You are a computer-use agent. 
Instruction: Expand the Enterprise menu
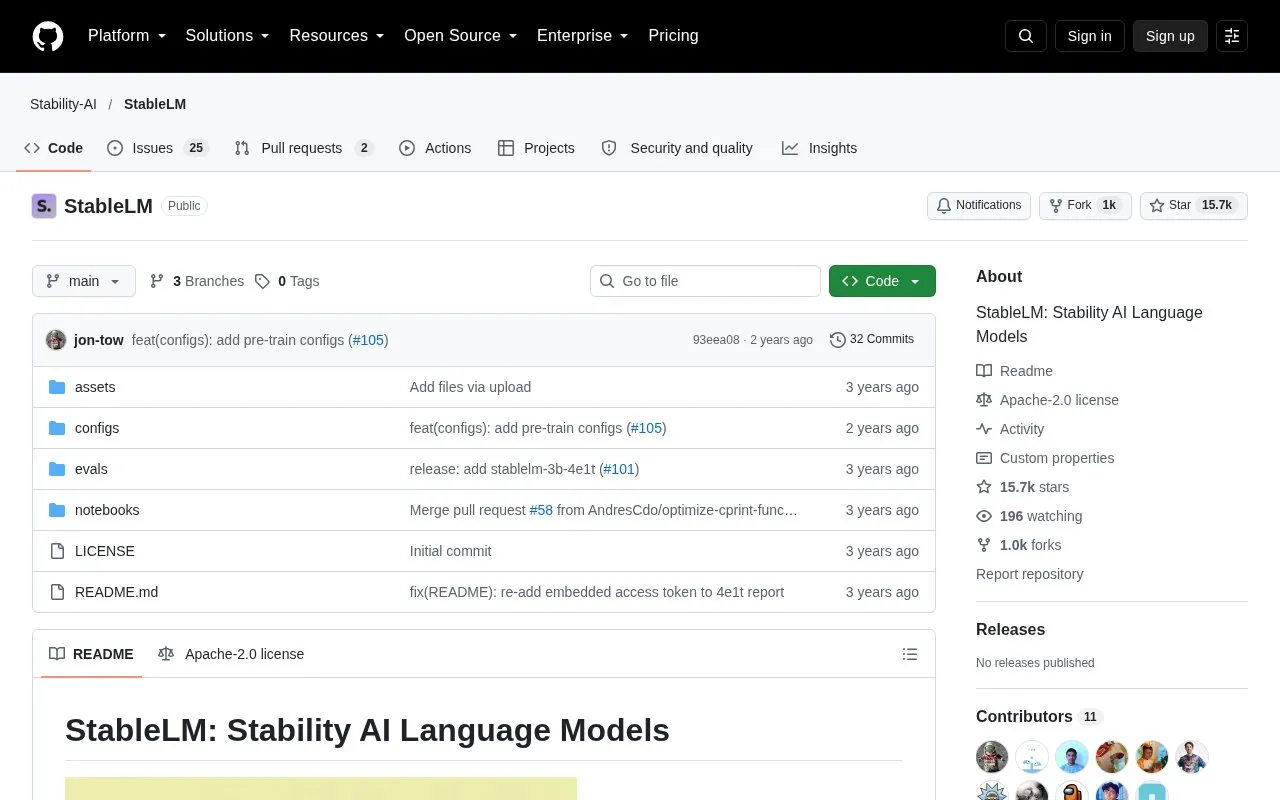pyautogui.click(x=583, y=36)
